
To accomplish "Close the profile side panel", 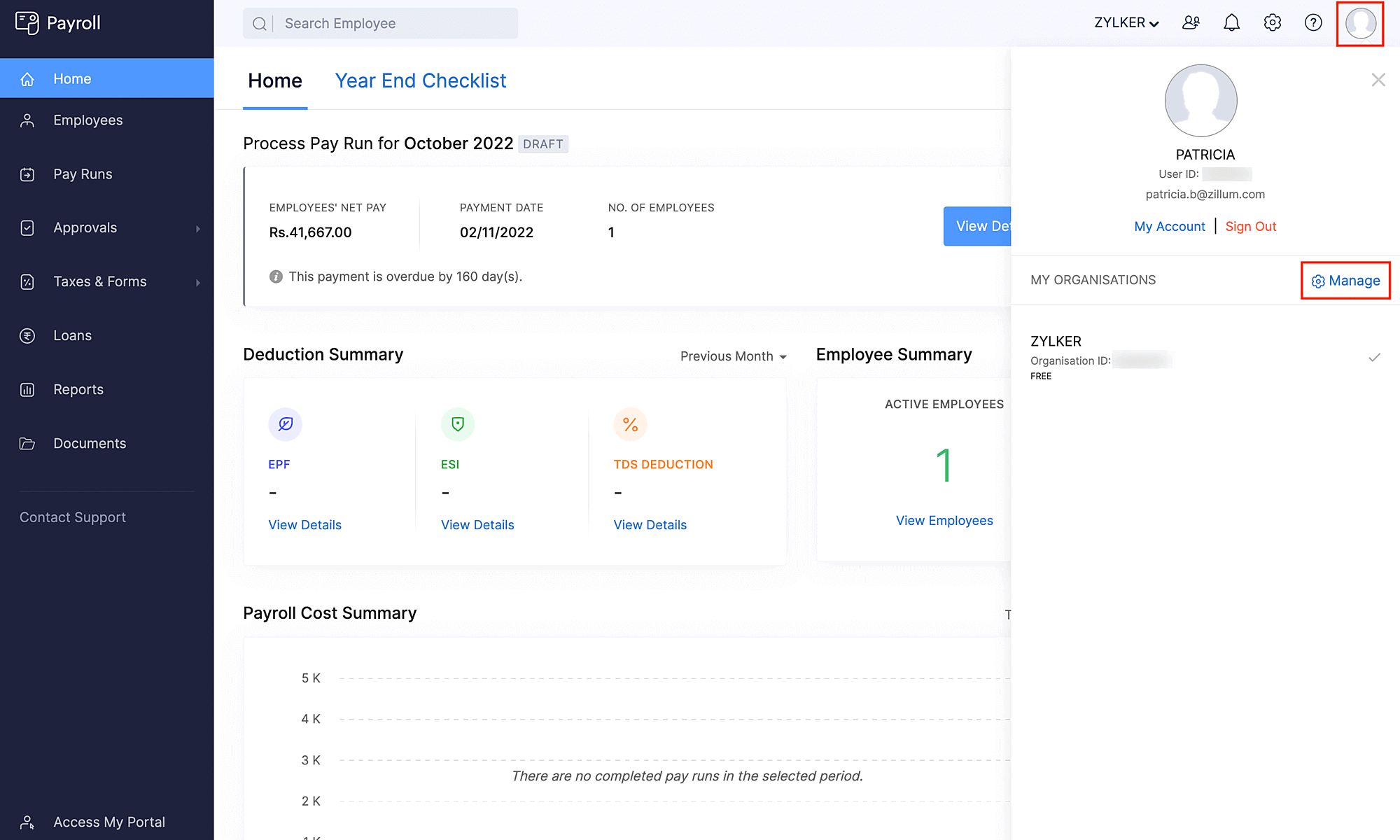I will [x=1378, y=80].
